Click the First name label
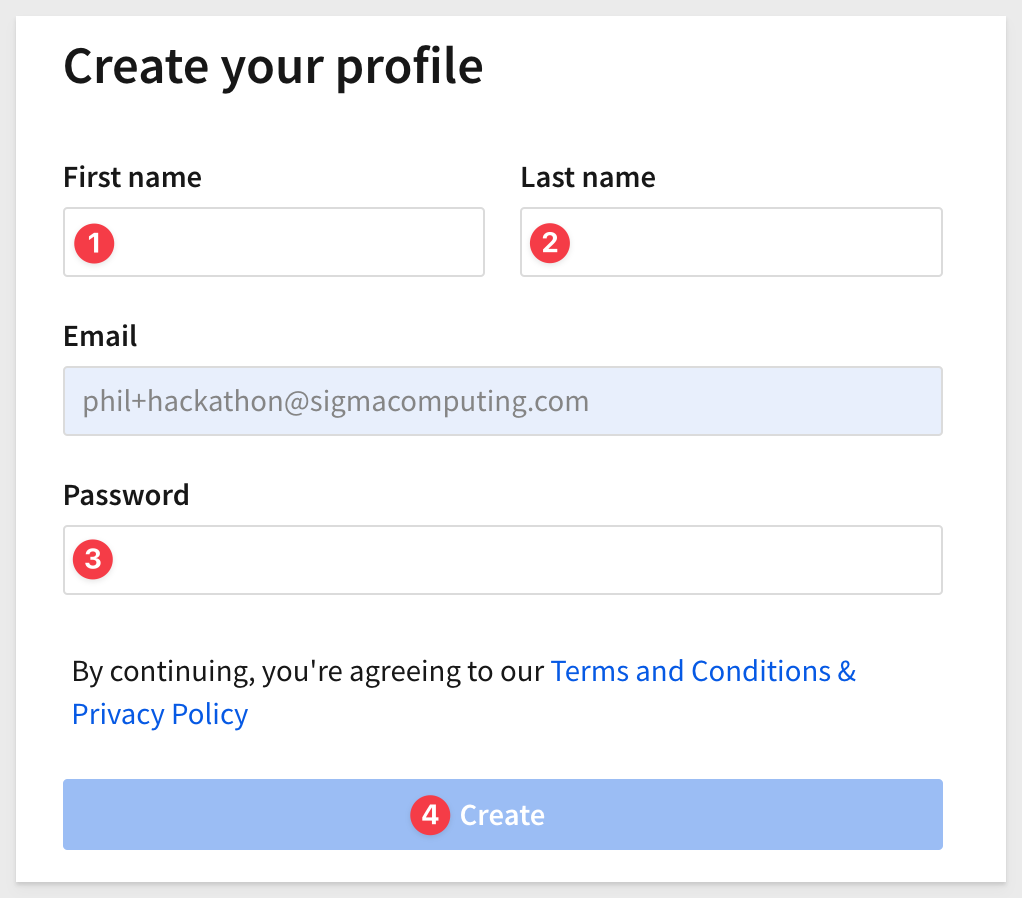 (132, 177)
